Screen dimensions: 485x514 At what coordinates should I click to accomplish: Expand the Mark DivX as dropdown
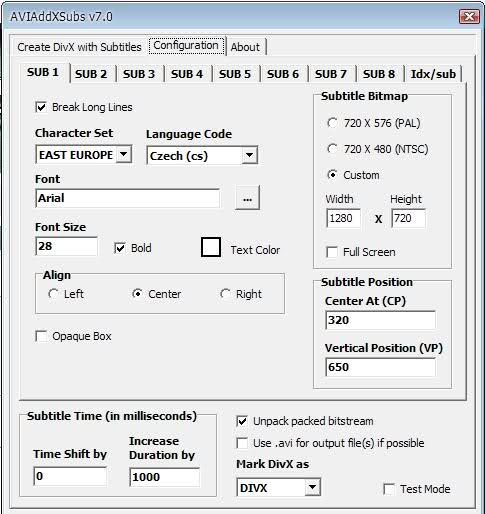click(x=312, y=487)
